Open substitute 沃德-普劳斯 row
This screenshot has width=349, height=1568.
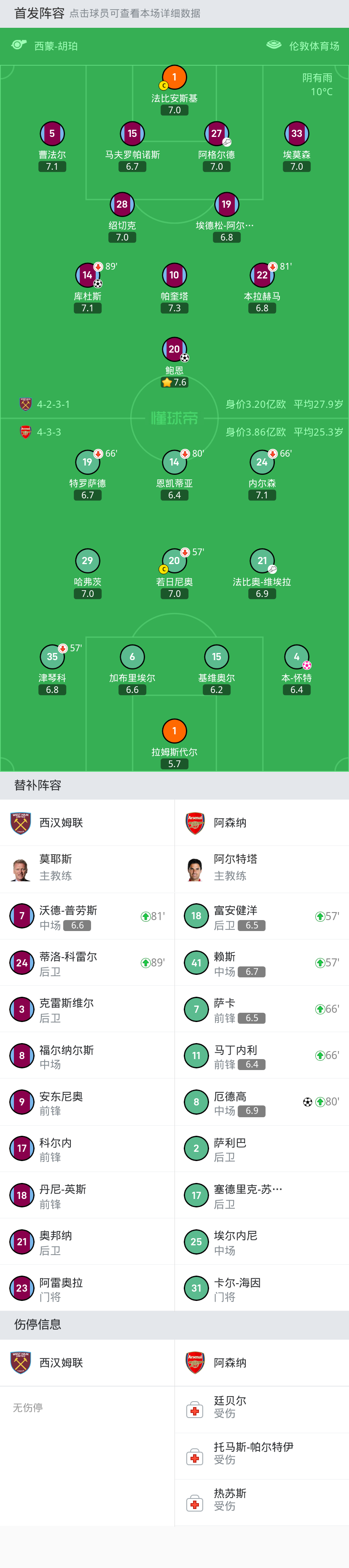click(x=87, y=917)
